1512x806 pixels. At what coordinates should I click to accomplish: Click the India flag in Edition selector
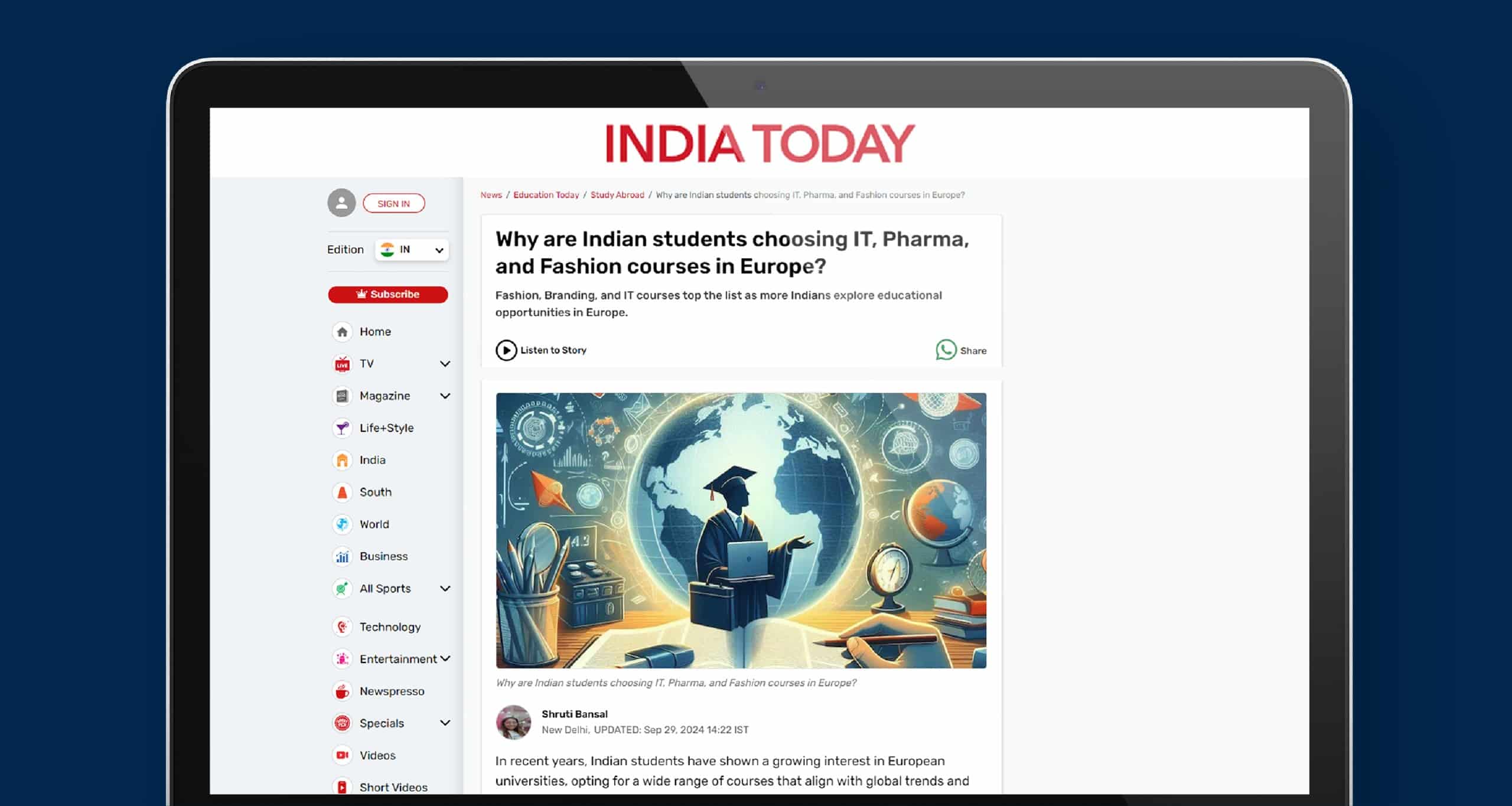pyautogui.click(x=387, y=250)
